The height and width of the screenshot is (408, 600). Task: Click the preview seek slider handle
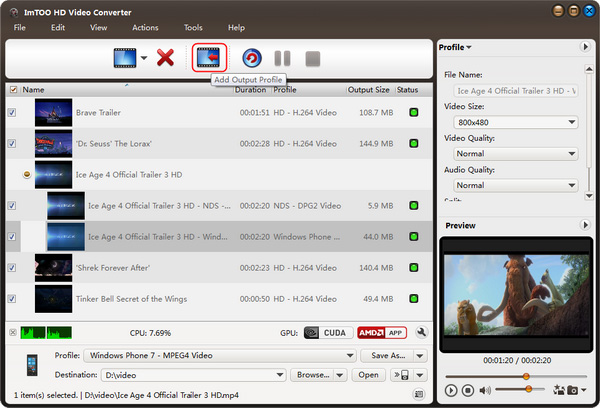526,376
